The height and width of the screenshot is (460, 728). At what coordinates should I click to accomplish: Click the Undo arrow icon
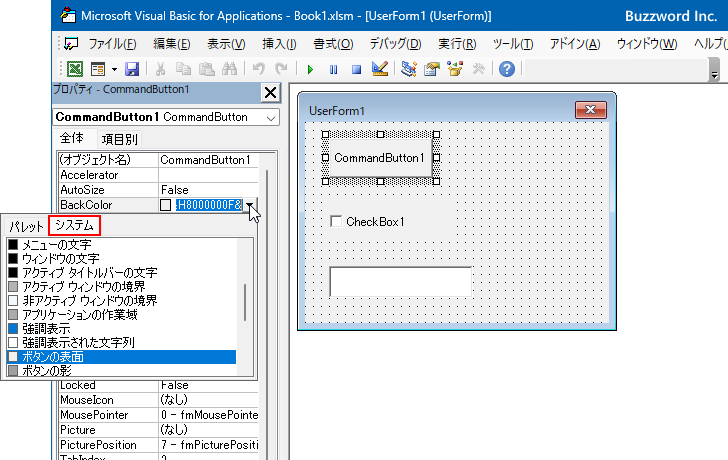pos(259,69)
